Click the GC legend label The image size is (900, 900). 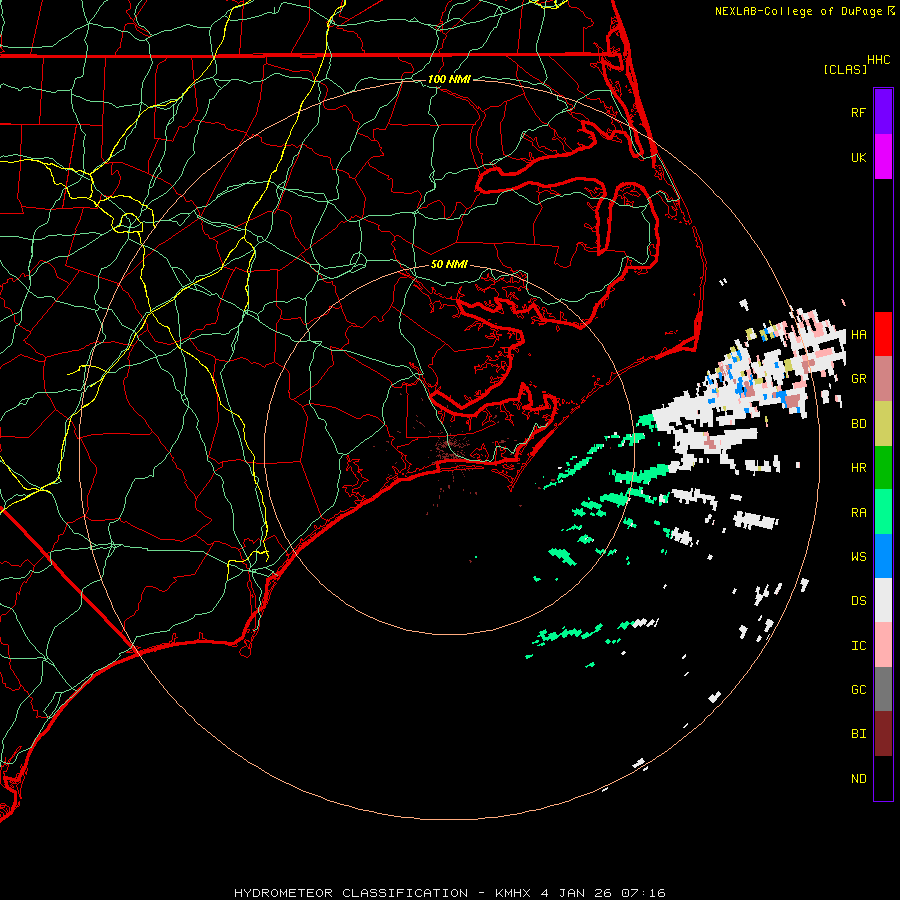click(858, 690)
